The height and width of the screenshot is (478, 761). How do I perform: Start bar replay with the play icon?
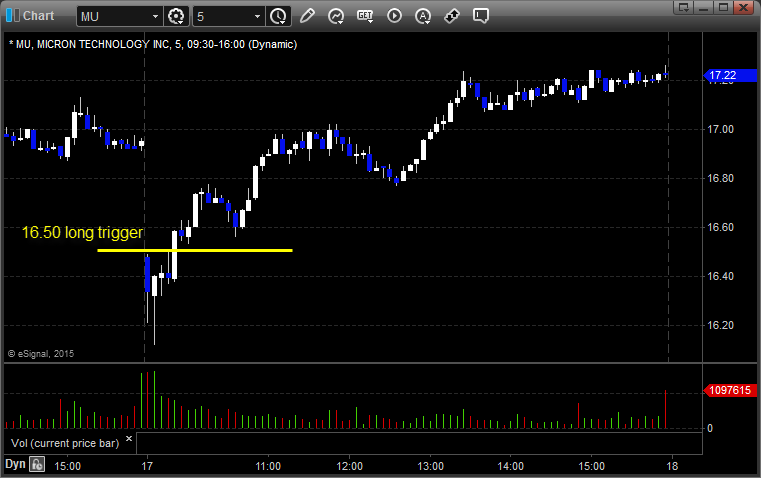pyautogui.click(x=394, y=16)
